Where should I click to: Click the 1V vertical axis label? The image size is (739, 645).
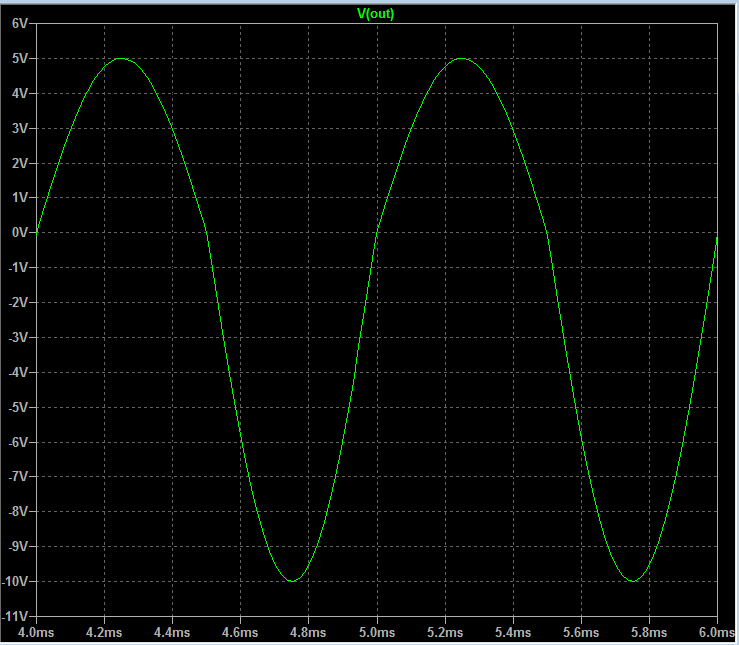pos(20,197)
